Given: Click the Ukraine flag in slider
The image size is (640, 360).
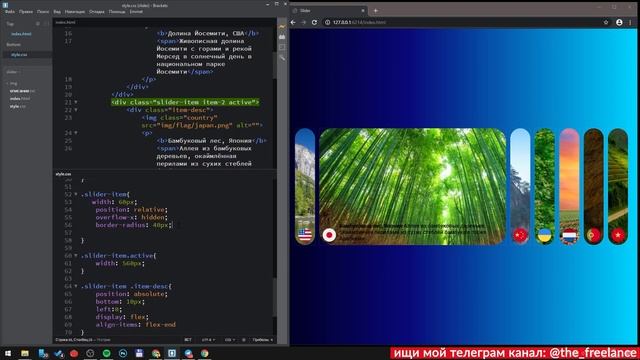Looking at the screenshot, I should tap(545, 235).
